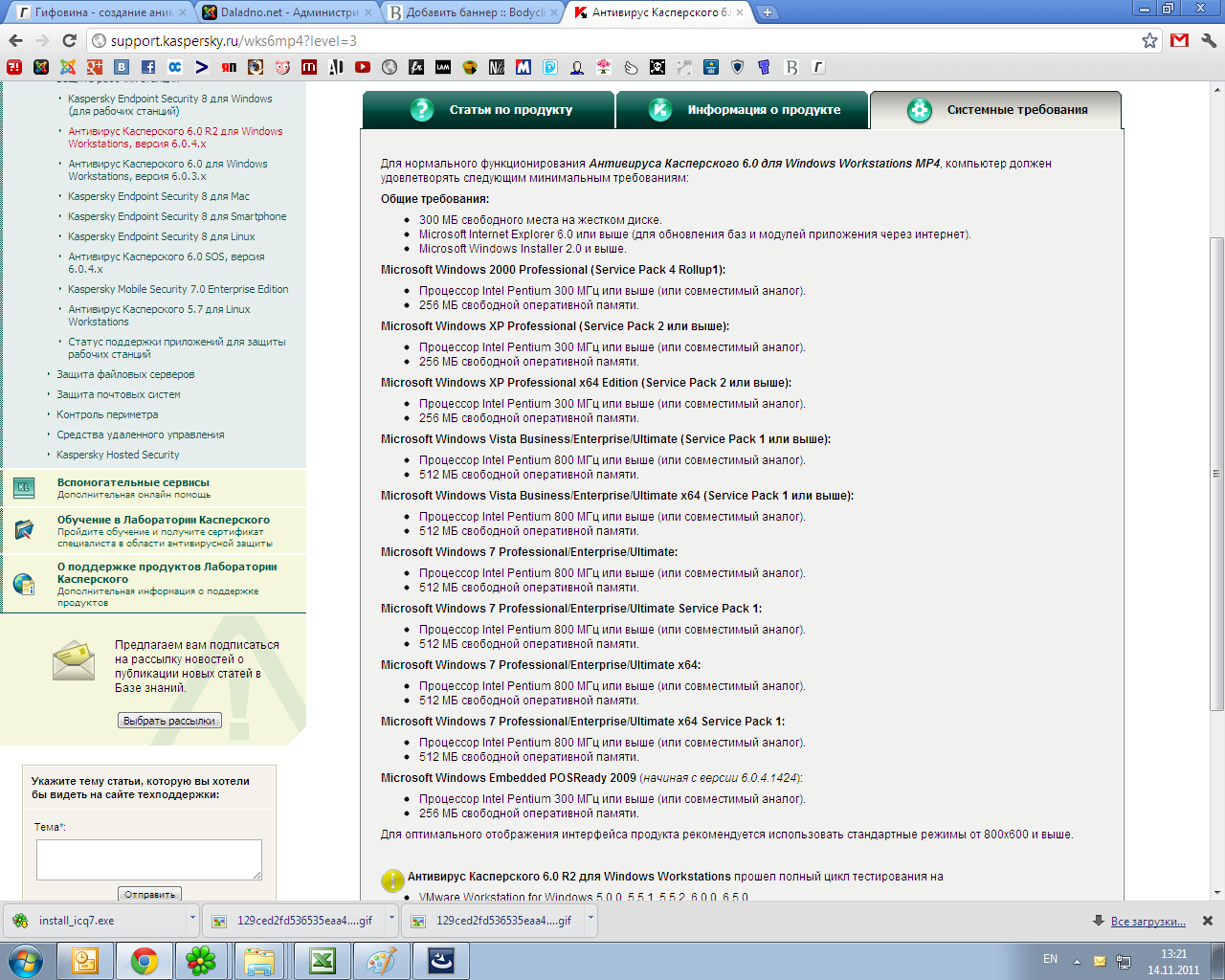Open Windows Explorer from taskbar
The image size is (1225, 980).
pos(259,961)
